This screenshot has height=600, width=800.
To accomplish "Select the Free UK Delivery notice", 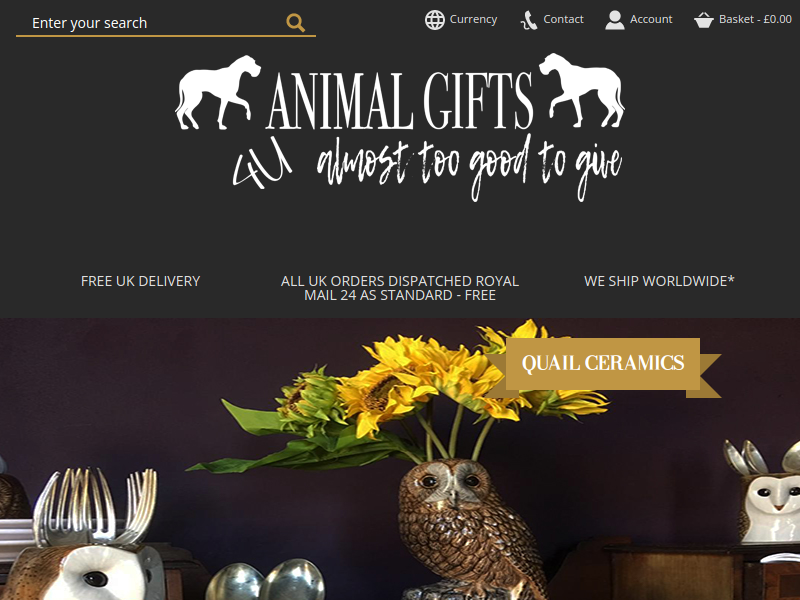I will pos(140,281).
